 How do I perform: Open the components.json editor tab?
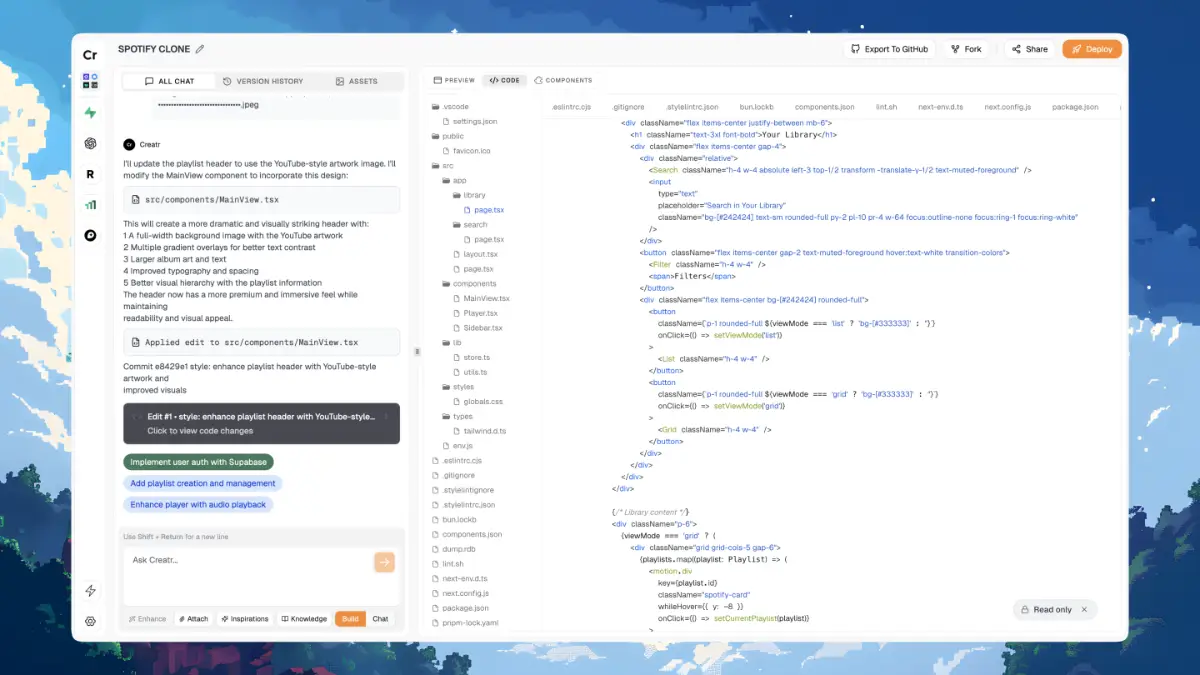(824, 107)
